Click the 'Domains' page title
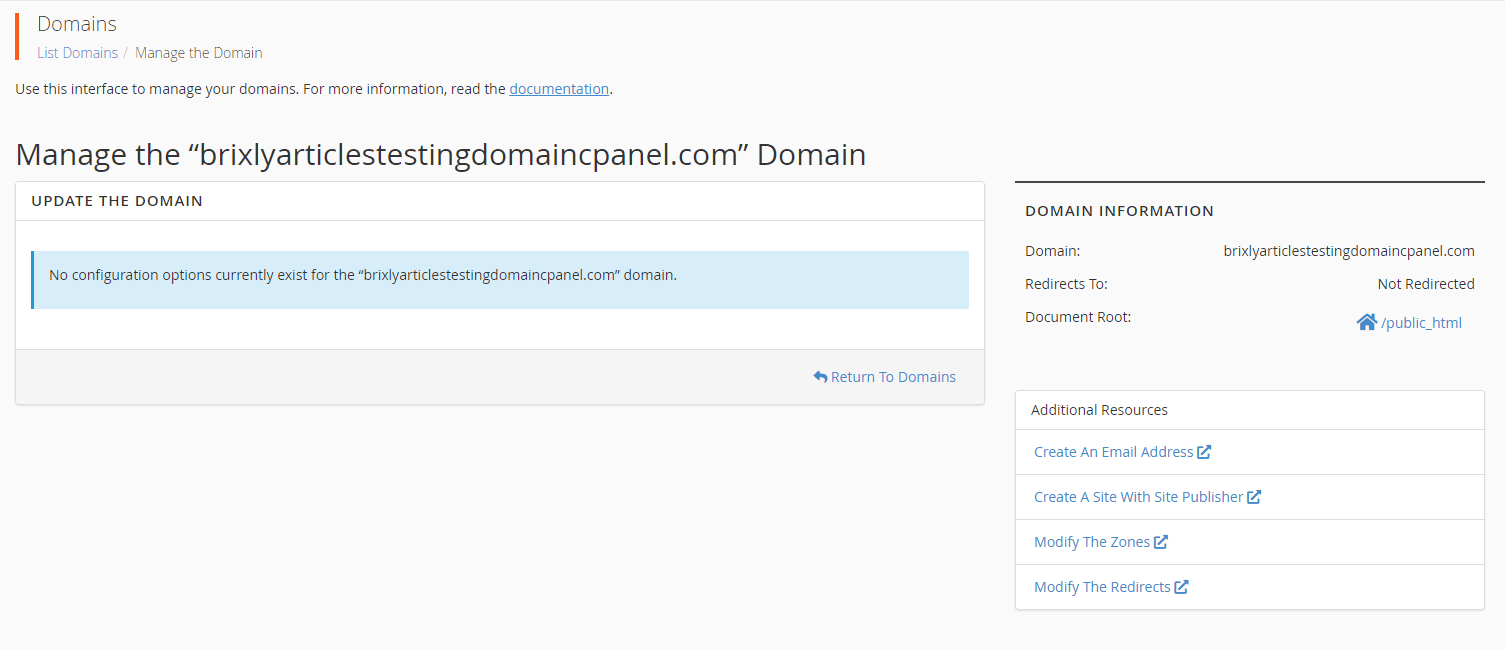Viewport: 1505px width, 649px height. pos(77,24)
